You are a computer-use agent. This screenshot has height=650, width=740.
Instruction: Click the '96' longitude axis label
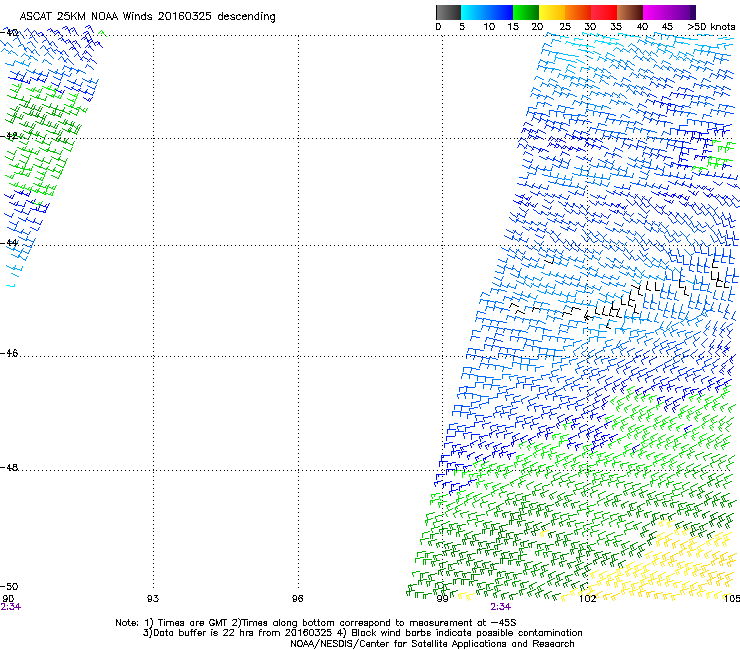point(297,599)
